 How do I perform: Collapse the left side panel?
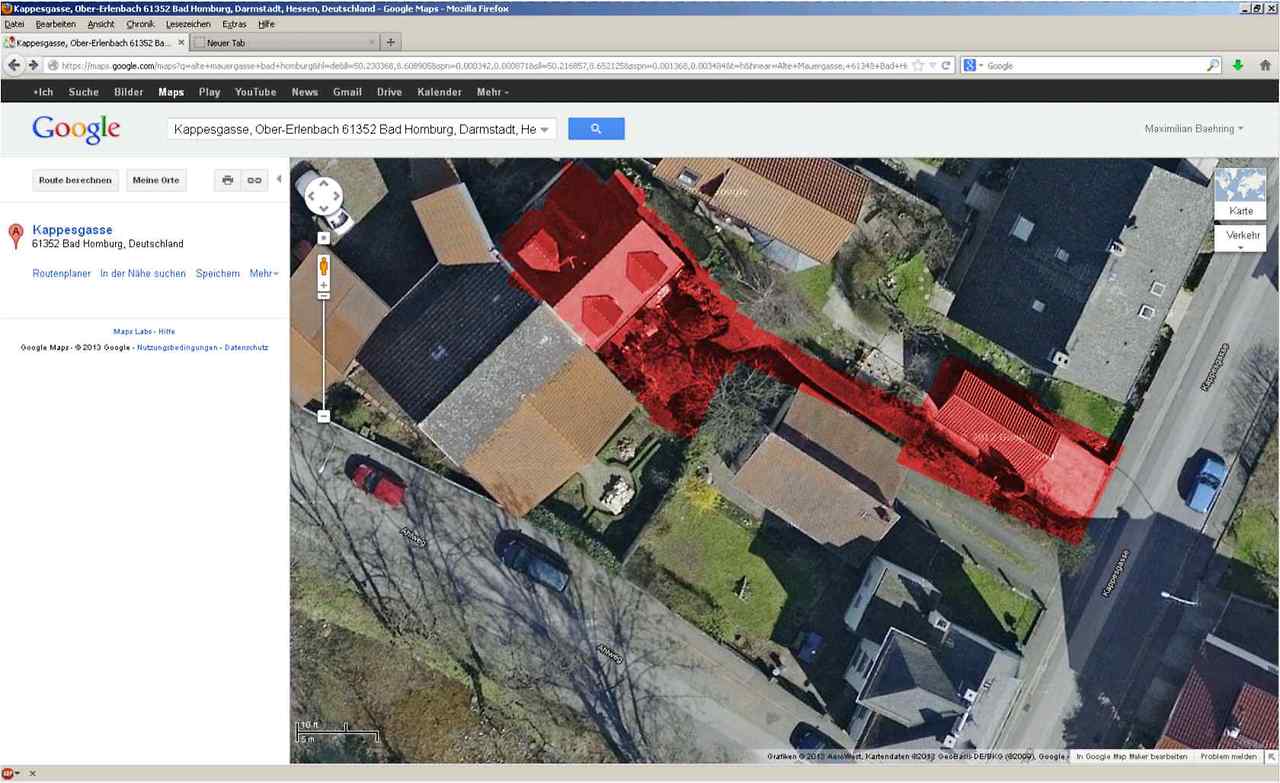click(279, 180)
